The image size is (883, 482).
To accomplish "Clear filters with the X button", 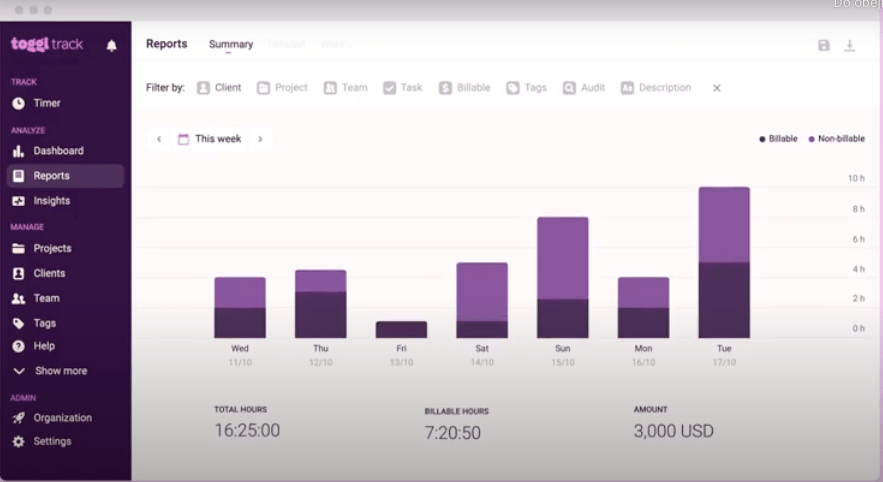I will point(716,88).
